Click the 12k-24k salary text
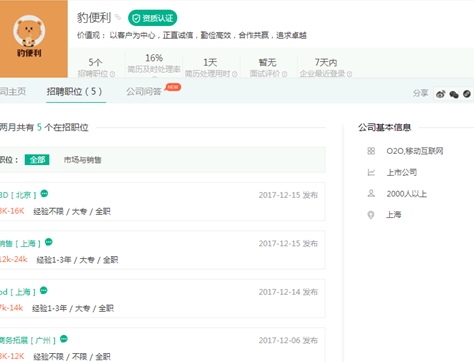This screenshot has height=362, width=474. (14, 259)
